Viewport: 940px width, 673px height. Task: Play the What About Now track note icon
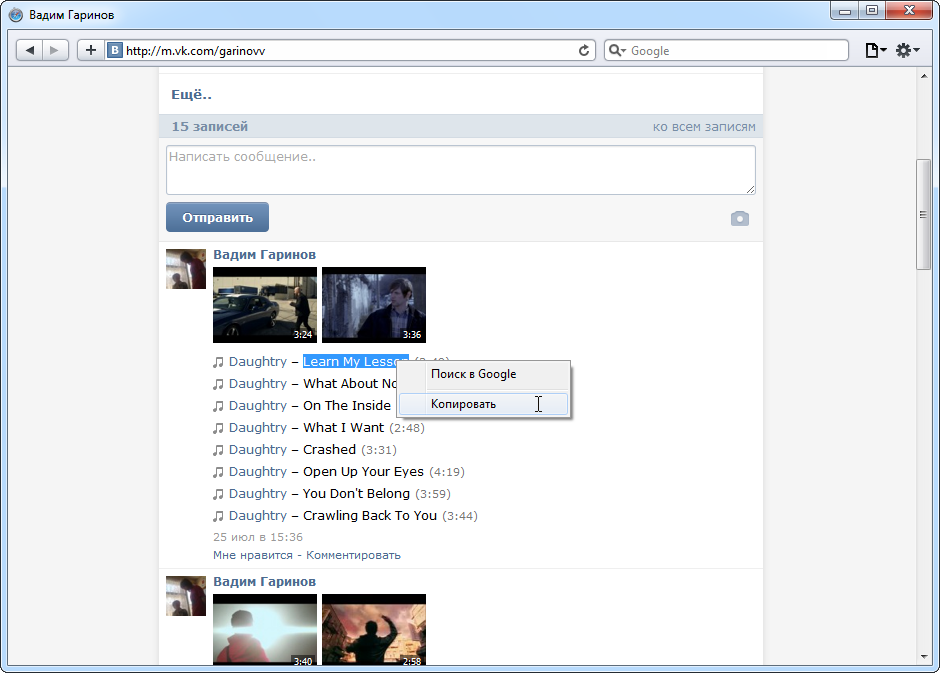pyautogui.click(x=218, y=384)
